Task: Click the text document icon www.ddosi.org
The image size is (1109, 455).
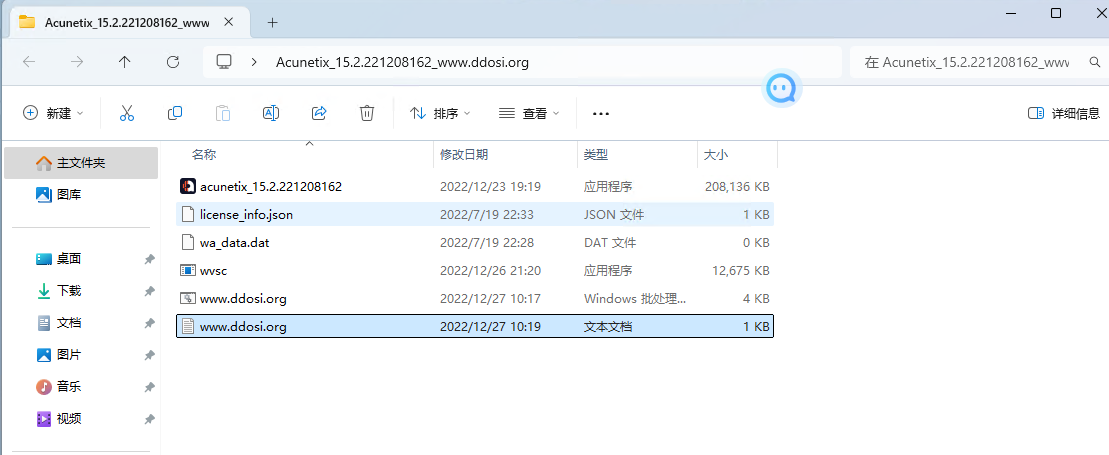Action: pos(187,326)
